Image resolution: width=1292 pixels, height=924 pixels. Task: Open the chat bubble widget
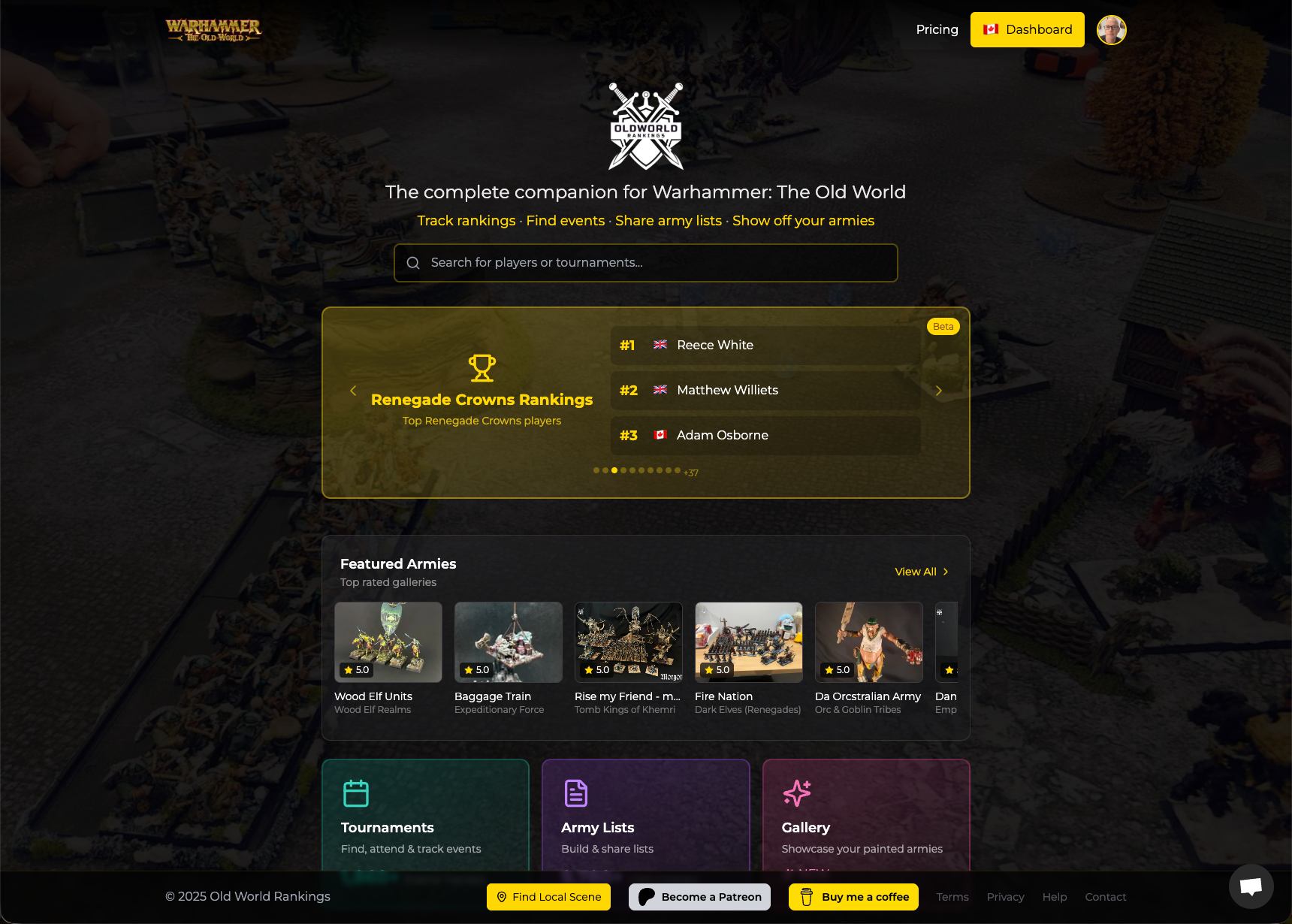pos(1251,886)
